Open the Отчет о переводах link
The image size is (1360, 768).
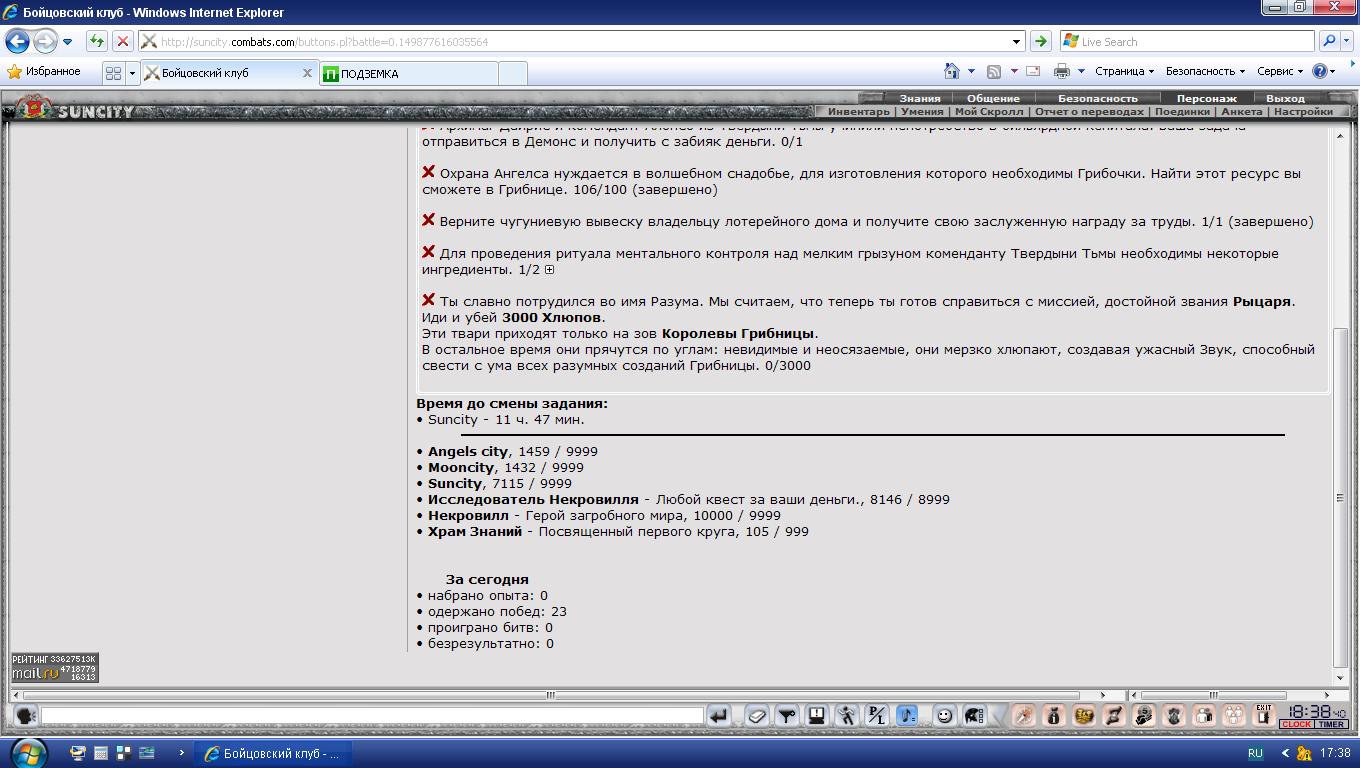tap(1089, 112)
